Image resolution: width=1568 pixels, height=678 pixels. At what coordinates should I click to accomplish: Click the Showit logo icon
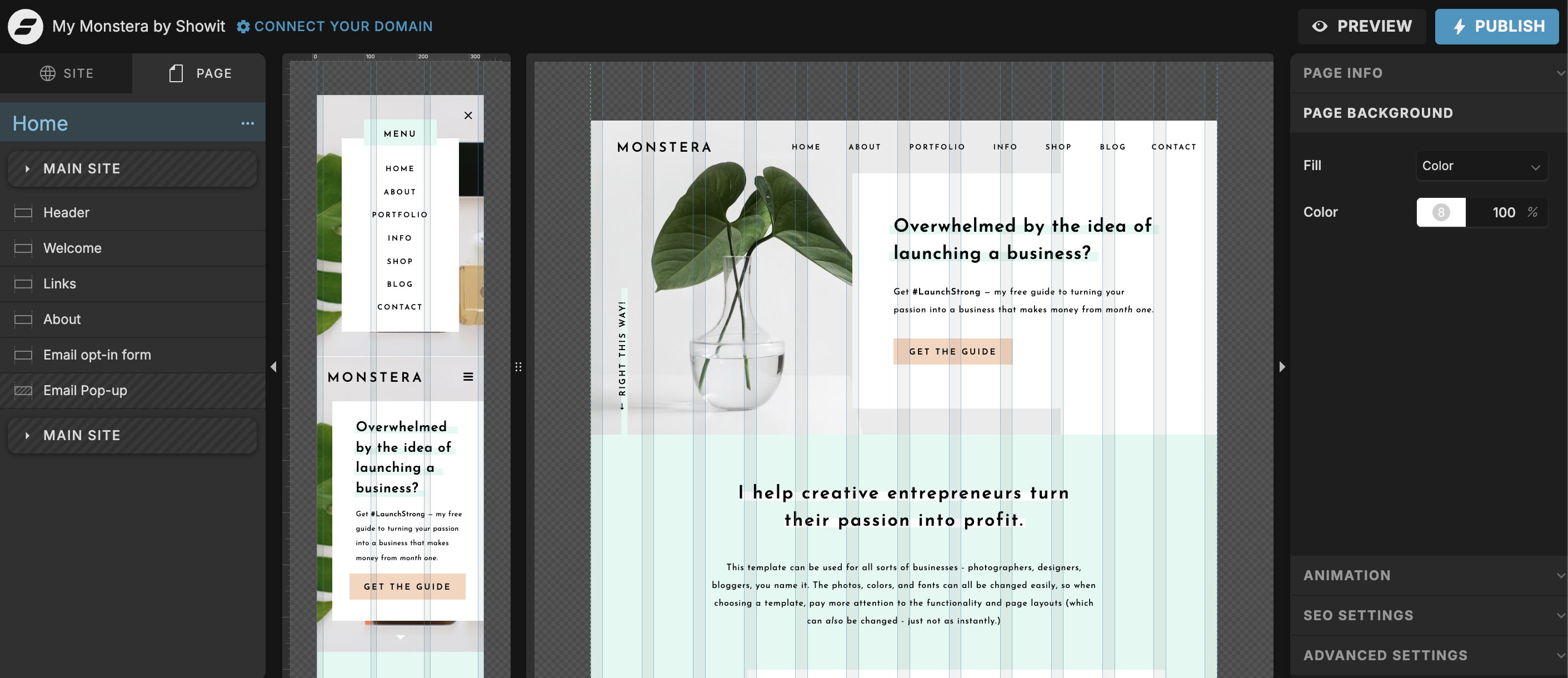(x=24, y=26)
